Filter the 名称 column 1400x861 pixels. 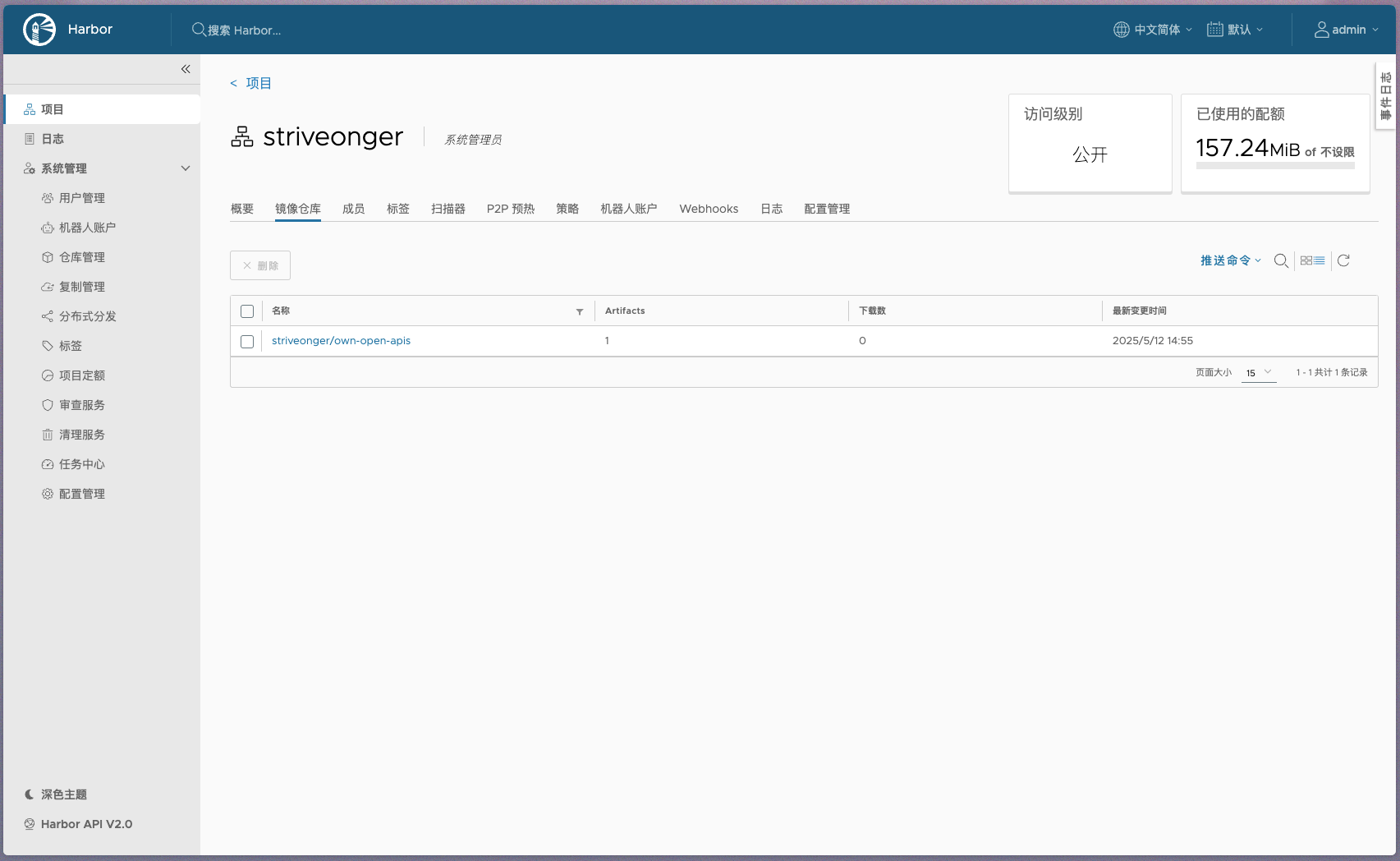pyautogui.click(x=580, y=311)
